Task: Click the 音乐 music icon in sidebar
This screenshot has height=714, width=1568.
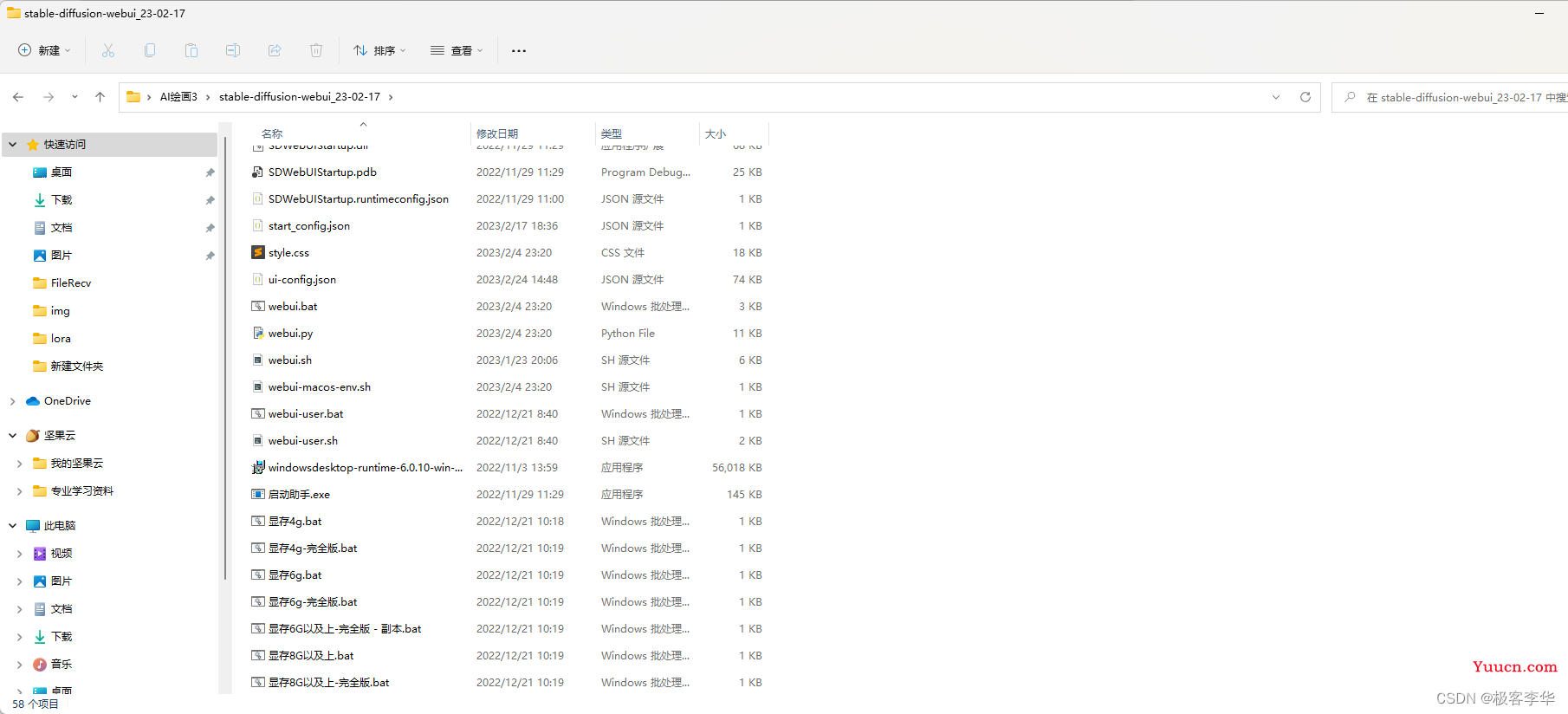Action: (x=40, y=664)
